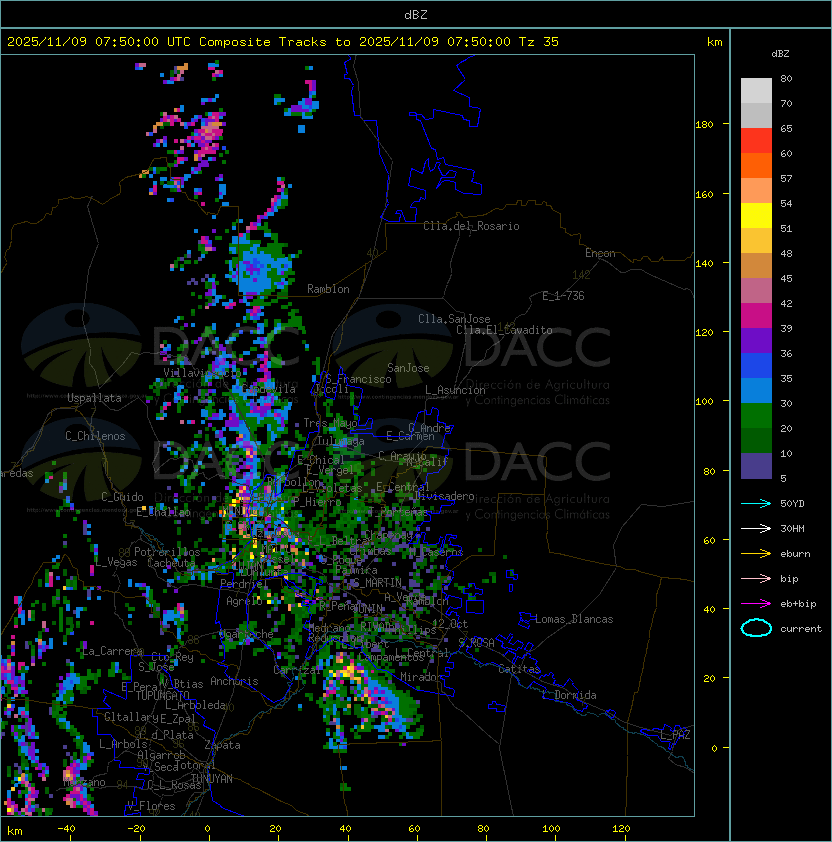This screenshot has width=832, height=842.
Task: Click the 'Ugarteche' map label
Action: (247, 634)
